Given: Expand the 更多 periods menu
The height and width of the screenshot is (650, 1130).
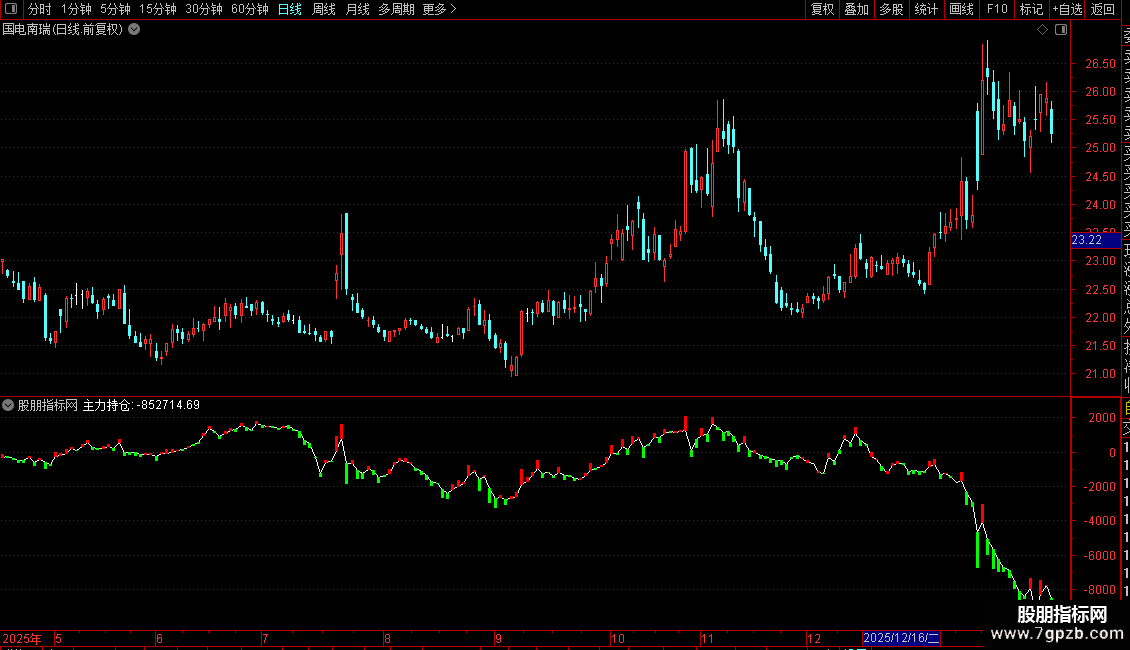Looking at the screenshot, I should pyautogui.click(x=440, y=9).
